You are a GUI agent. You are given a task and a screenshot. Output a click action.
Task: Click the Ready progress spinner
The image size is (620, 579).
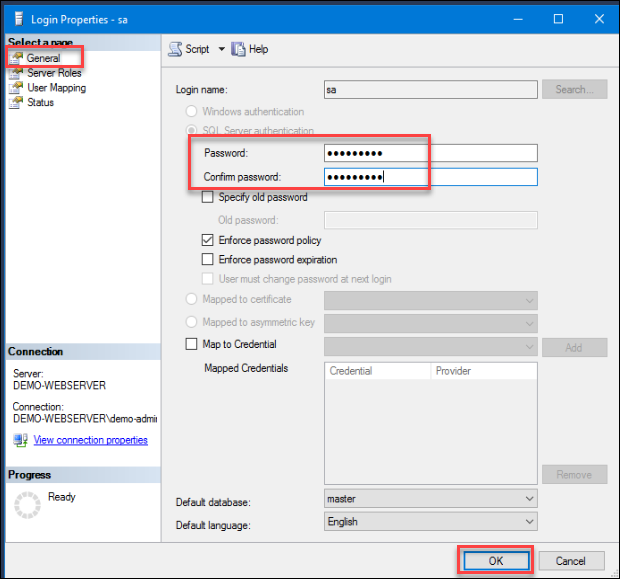tap(27, 505)
